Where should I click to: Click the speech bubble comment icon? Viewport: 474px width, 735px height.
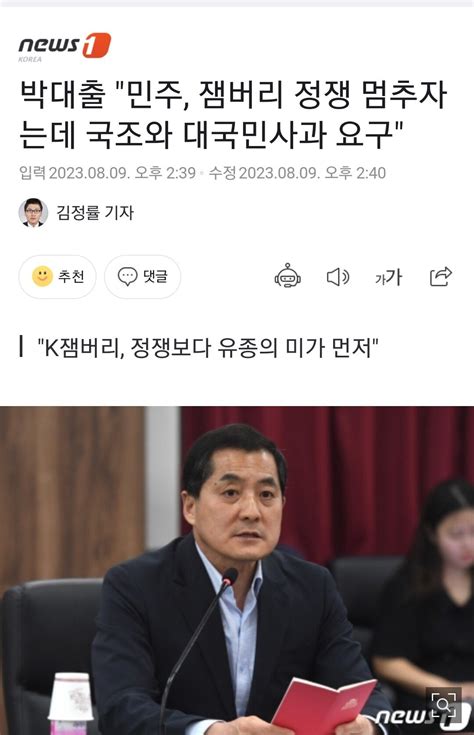(x=128, y=276)
